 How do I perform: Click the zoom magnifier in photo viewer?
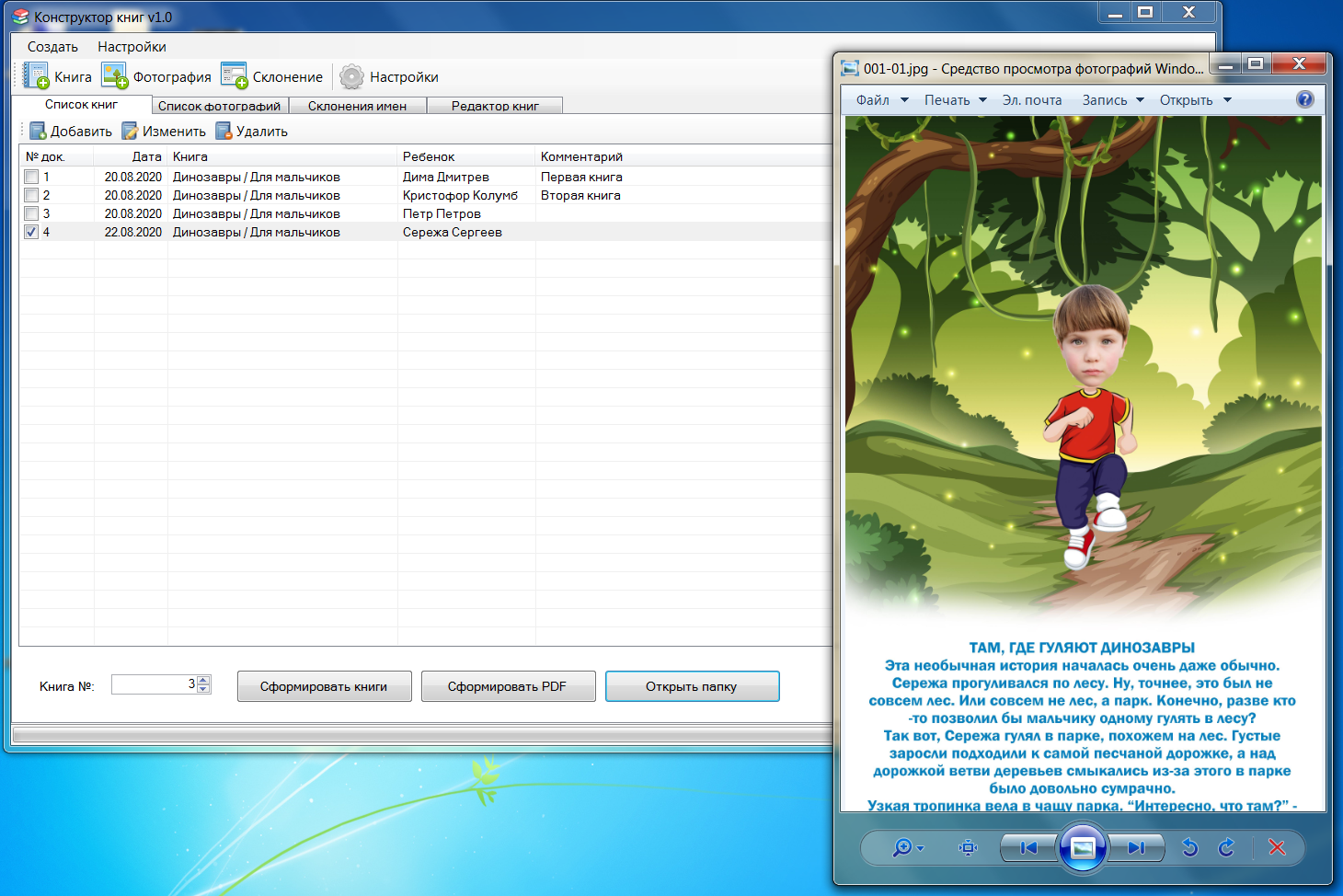pos(908,847)
